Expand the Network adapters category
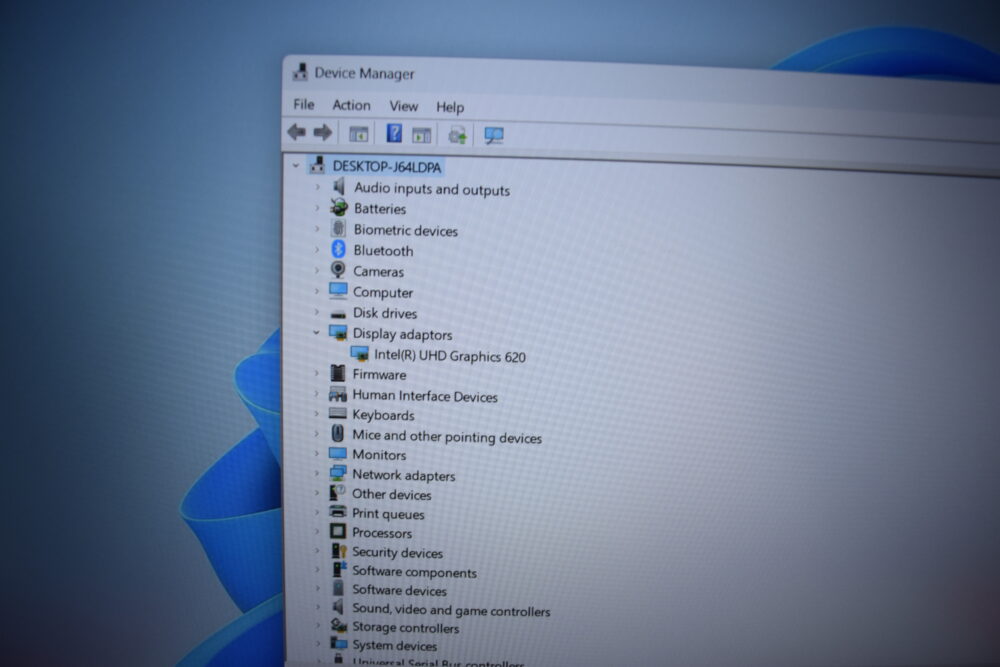 tap(316, 474)
